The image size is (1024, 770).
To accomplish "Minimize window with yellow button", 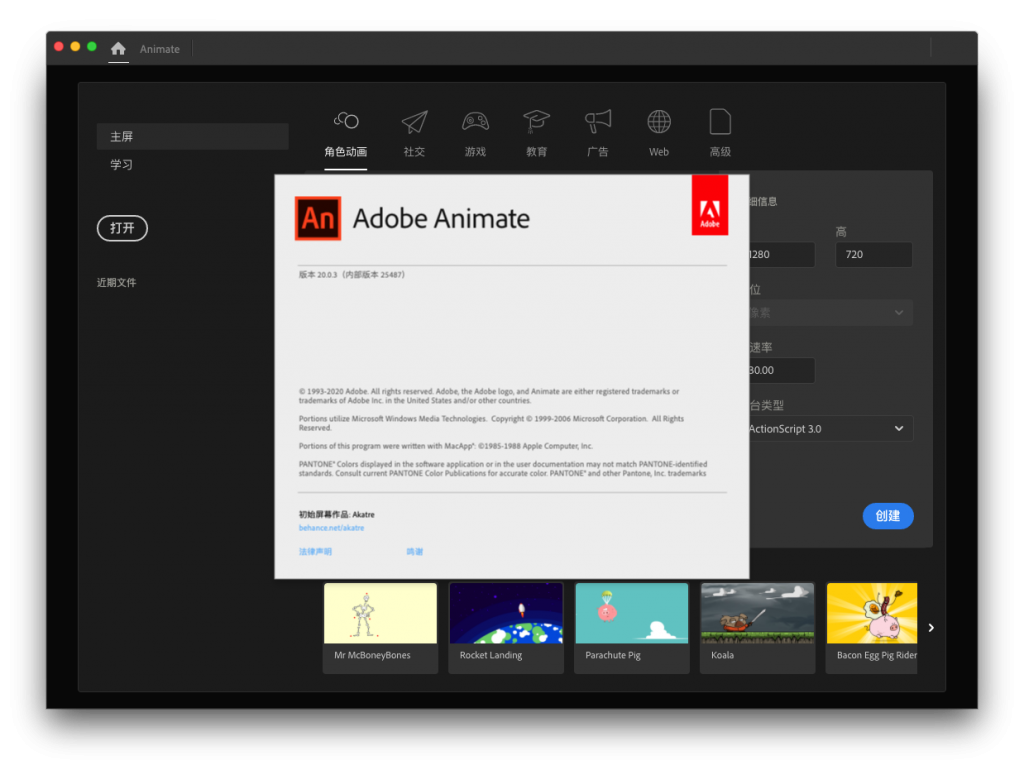I will pyautogui.click(x=75, y=46).
